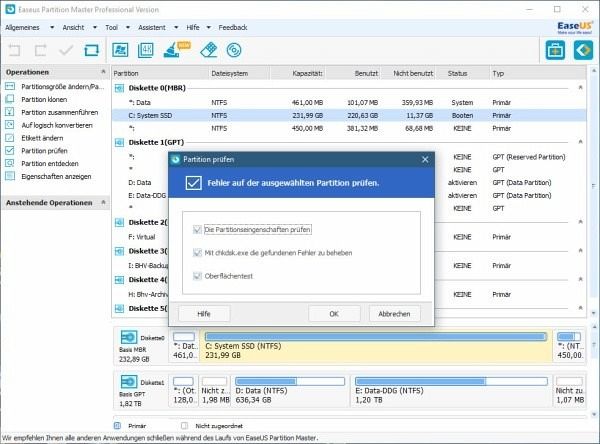Open Eigenschaften anzeigen in the sidebar
600x444 pixels.
click(x=57, y=176)
